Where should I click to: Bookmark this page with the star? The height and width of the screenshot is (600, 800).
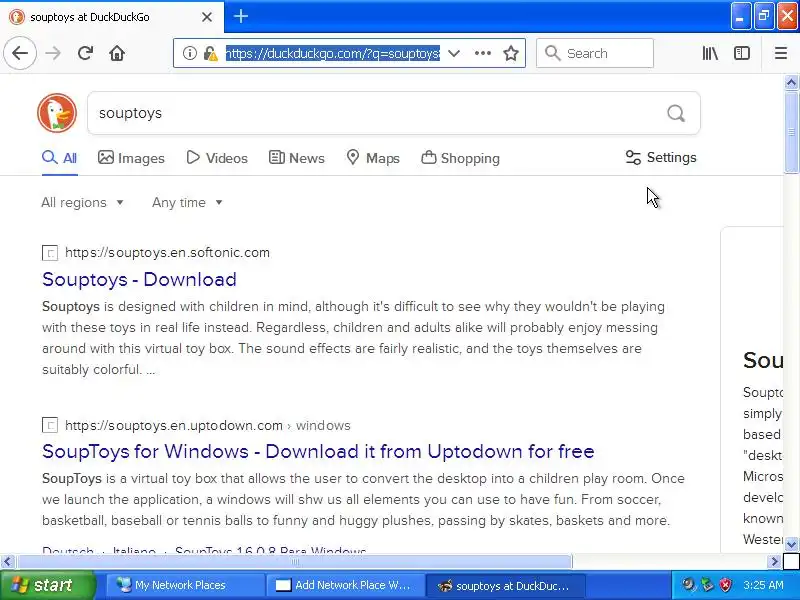(x=511, y=53)
